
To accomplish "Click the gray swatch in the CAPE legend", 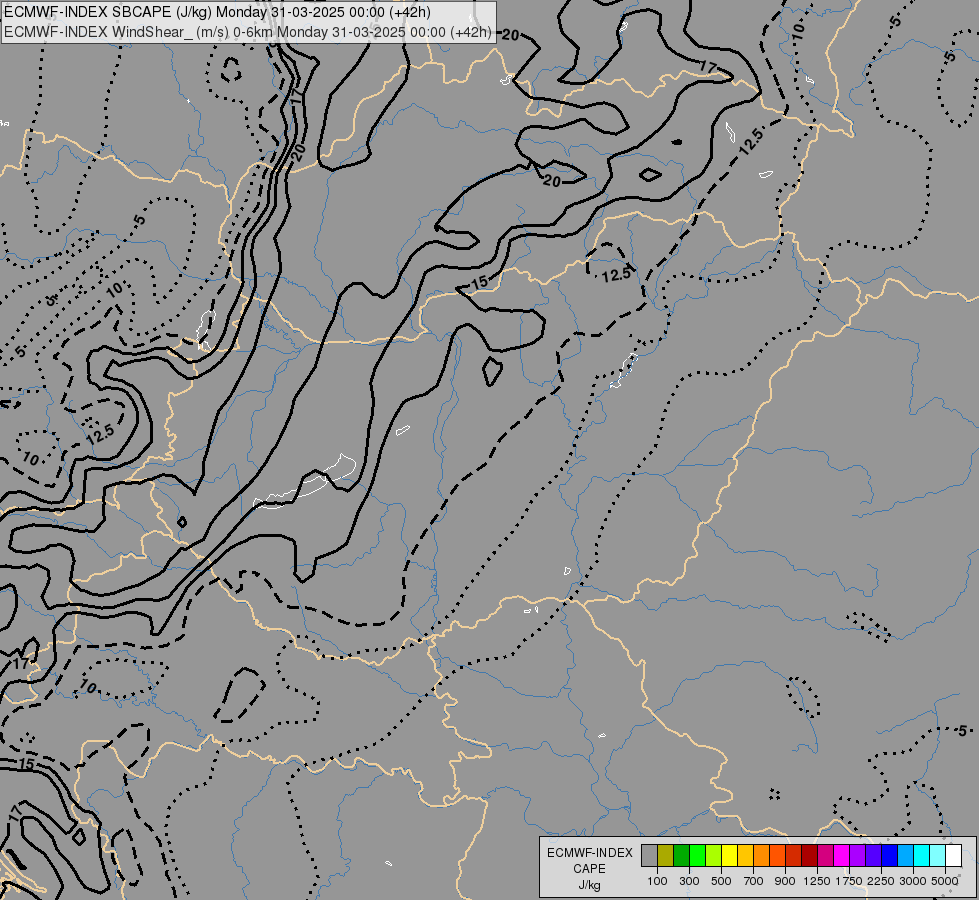I will tap(650, 856).
